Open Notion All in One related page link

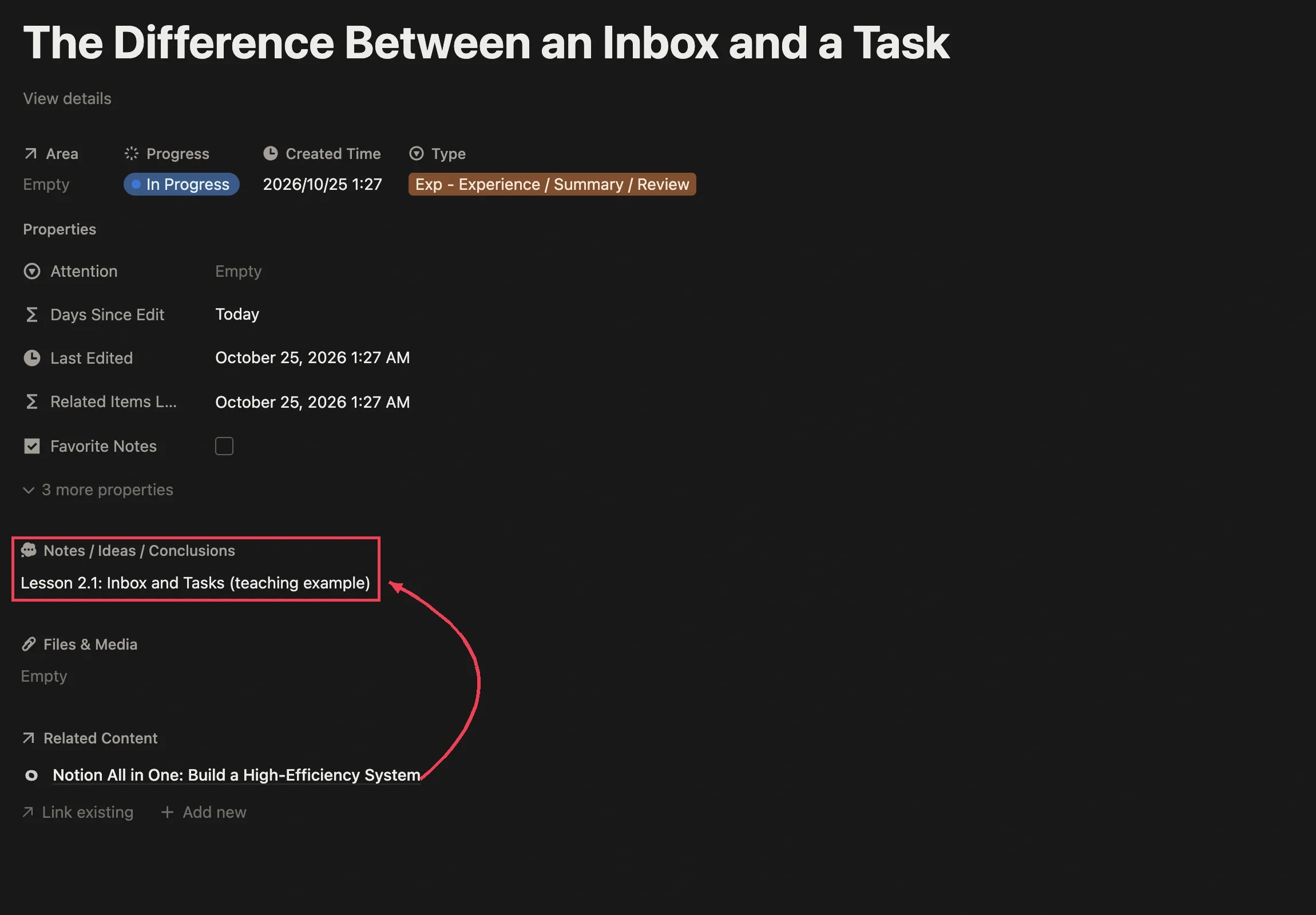[x=236, y=775]
